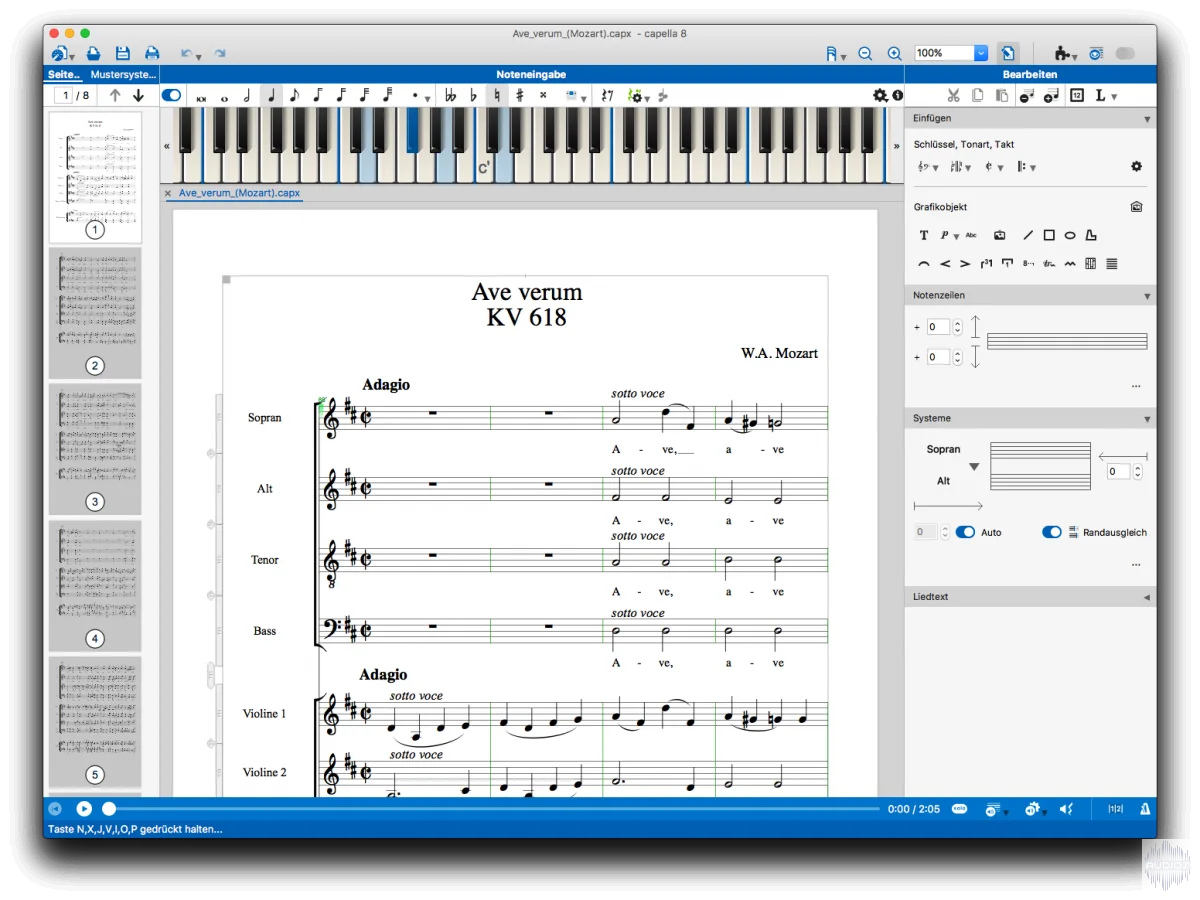The height and width of the screenshot is (900, 1200).
Task: Collapse the Notenzeilen section
Action: pos(1147,297)
